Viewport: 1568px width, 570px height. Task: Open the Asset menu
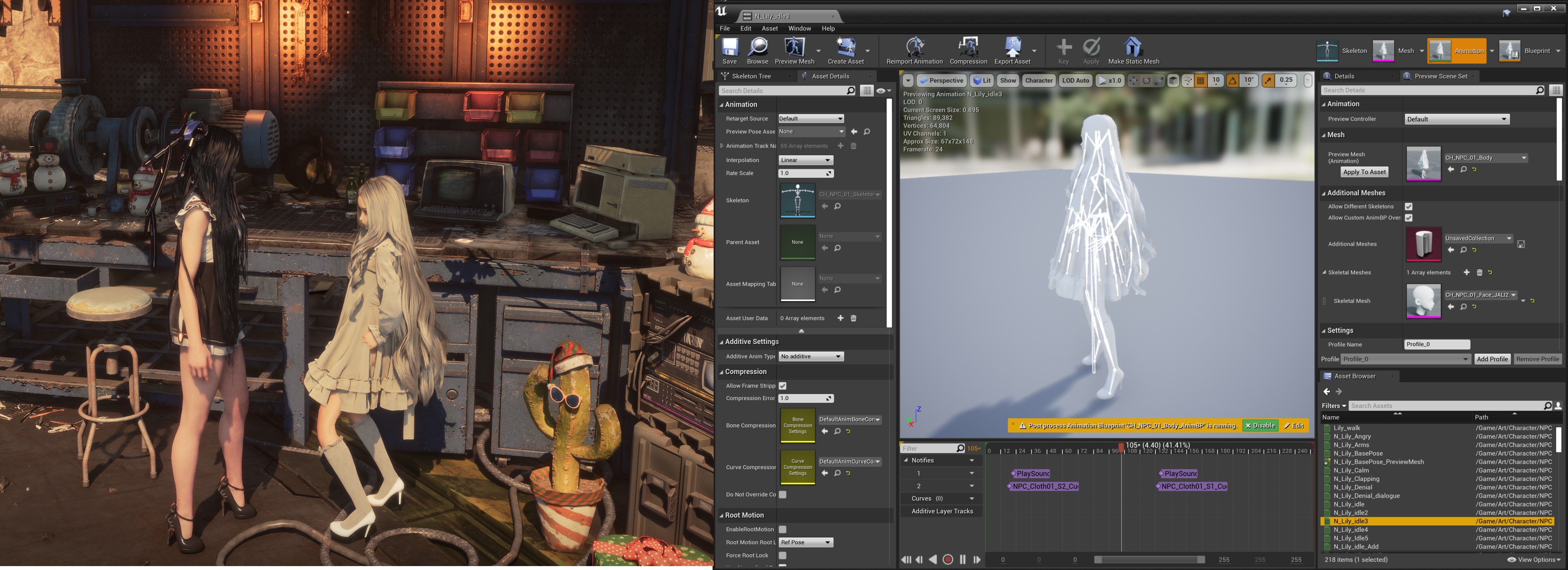coord(769,28)
